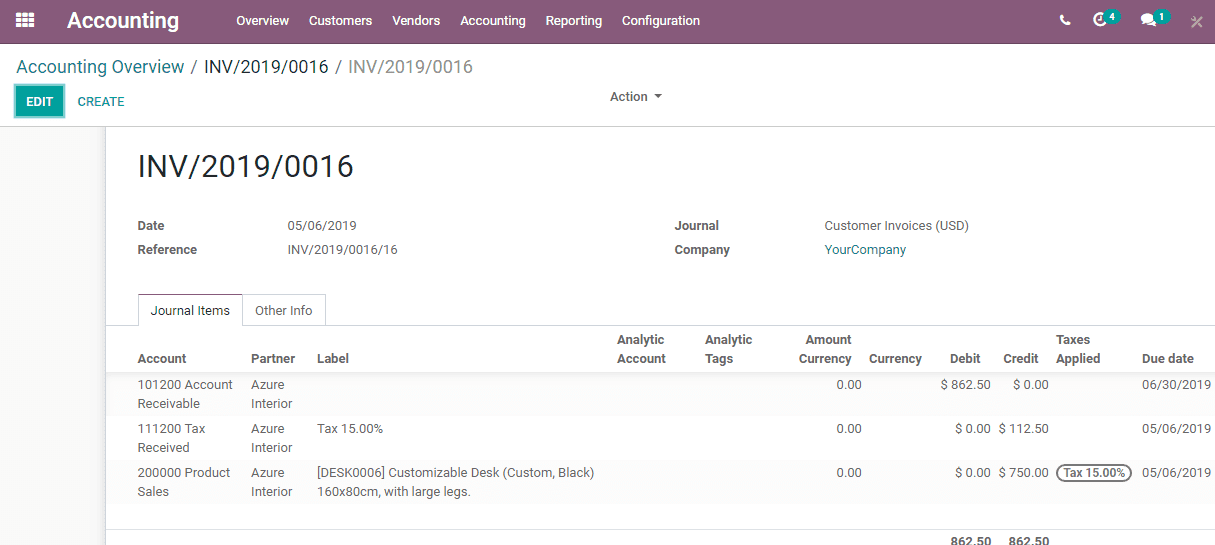Click the date value 05/06/2019 field

[x=322, y=226]
